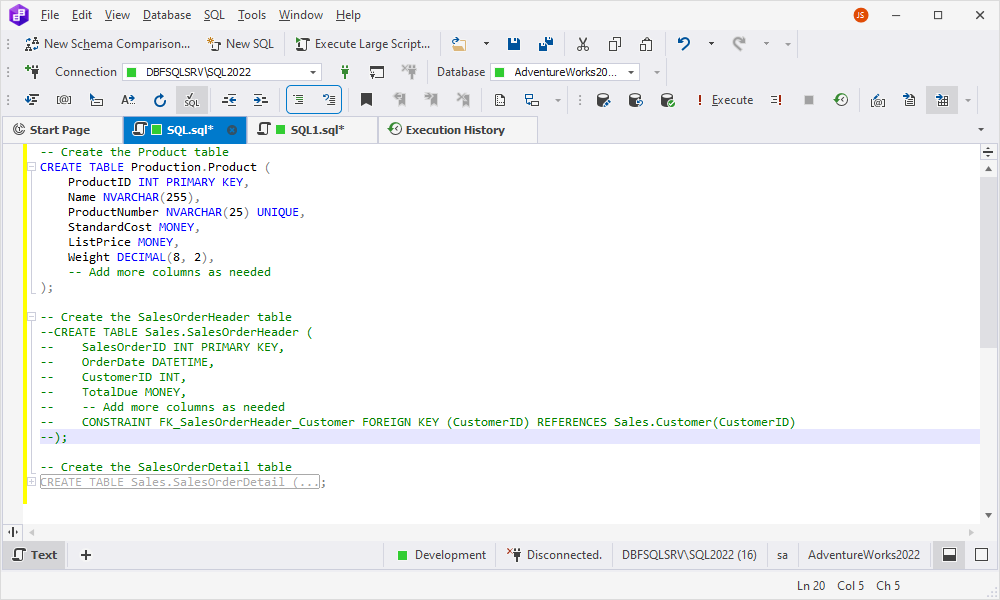
Task: Collapse the CREATE TABLE Production.Product block
Action: pyautogui.click(x=31, y=167)
